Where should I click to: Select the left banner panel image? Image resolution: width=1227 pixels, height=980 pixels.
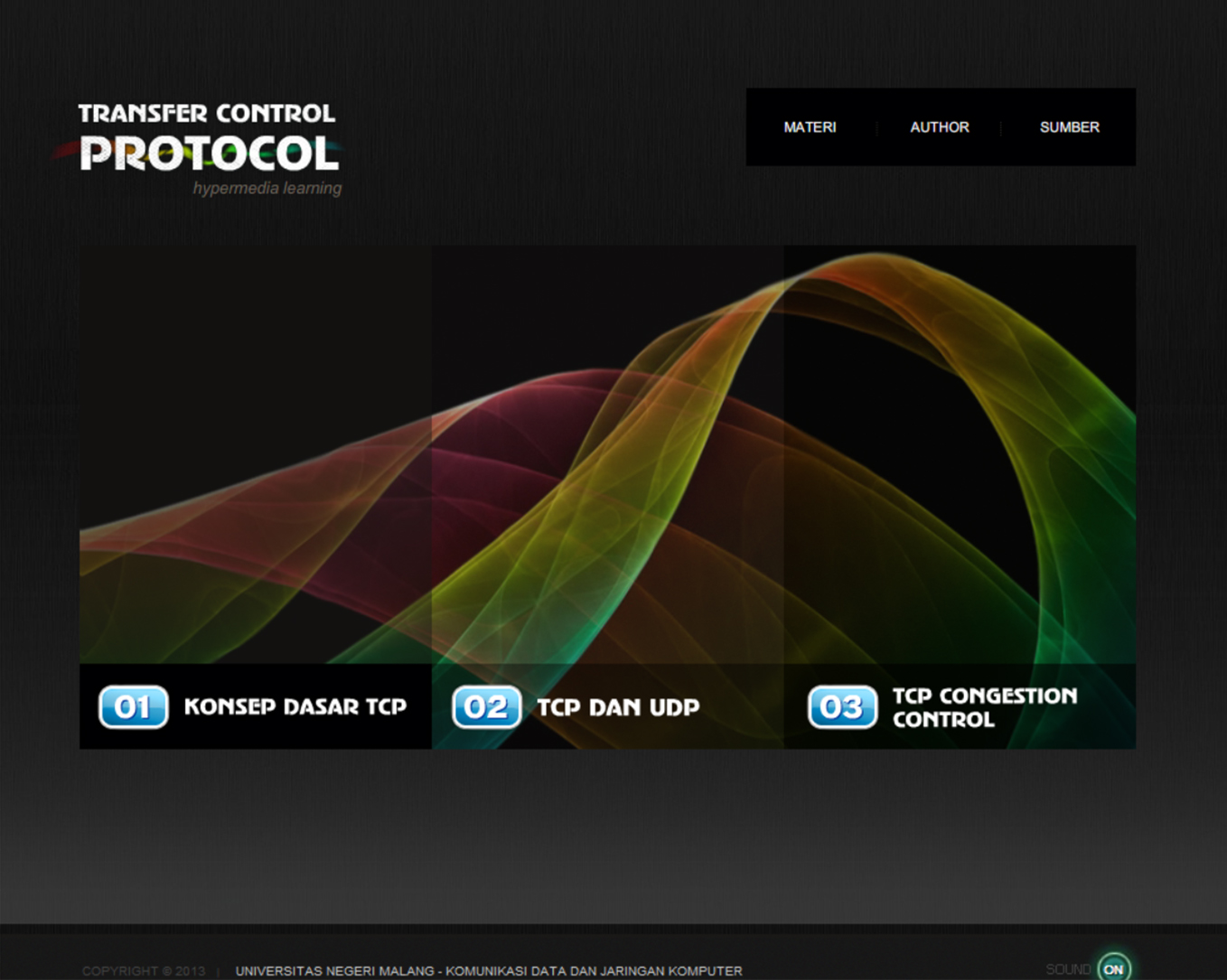coord(255,452)
